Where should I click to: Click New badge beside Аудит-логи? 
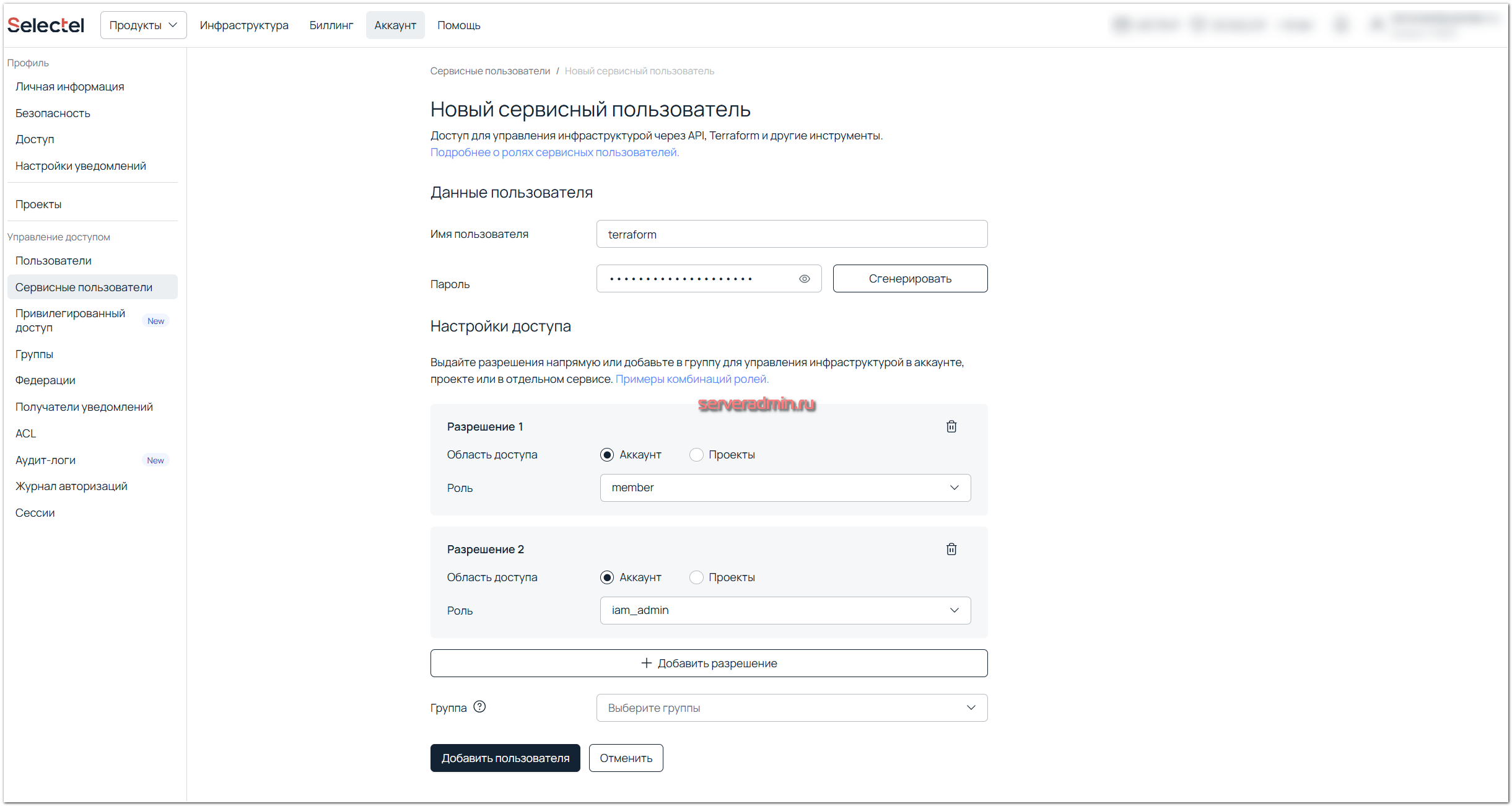point(155,460)
